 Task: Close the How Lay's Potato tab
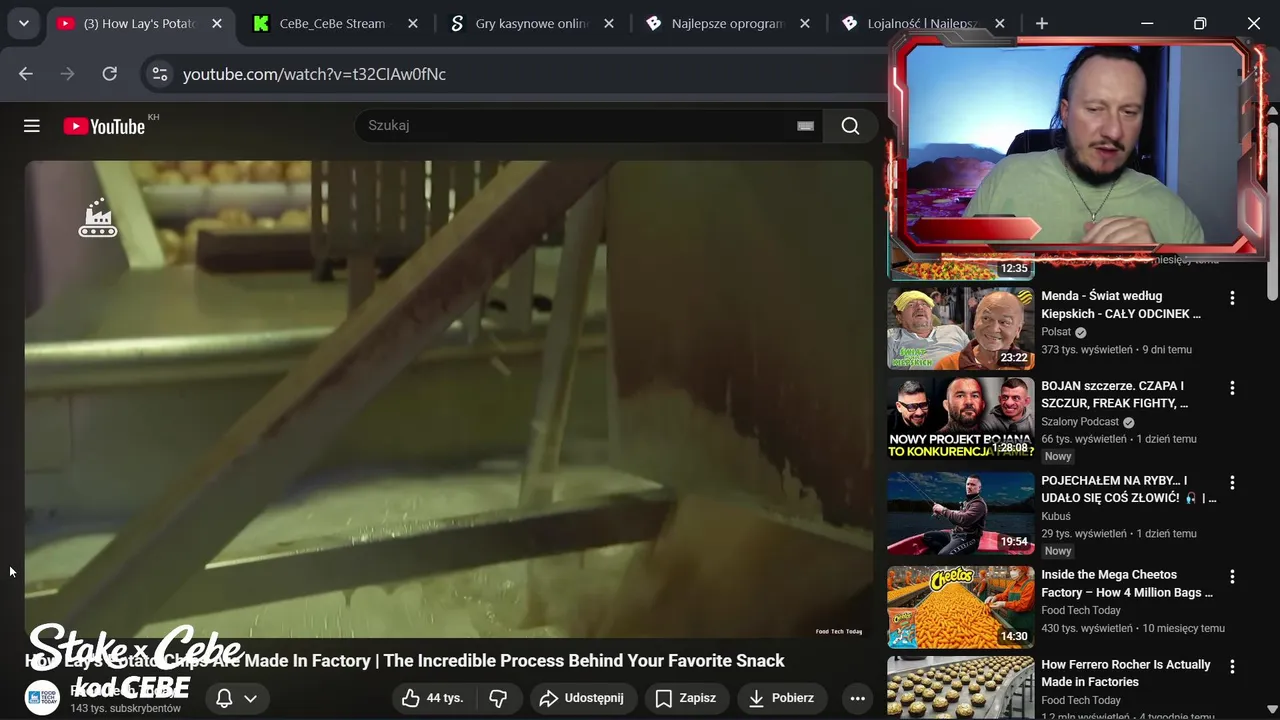coord(217,23)
